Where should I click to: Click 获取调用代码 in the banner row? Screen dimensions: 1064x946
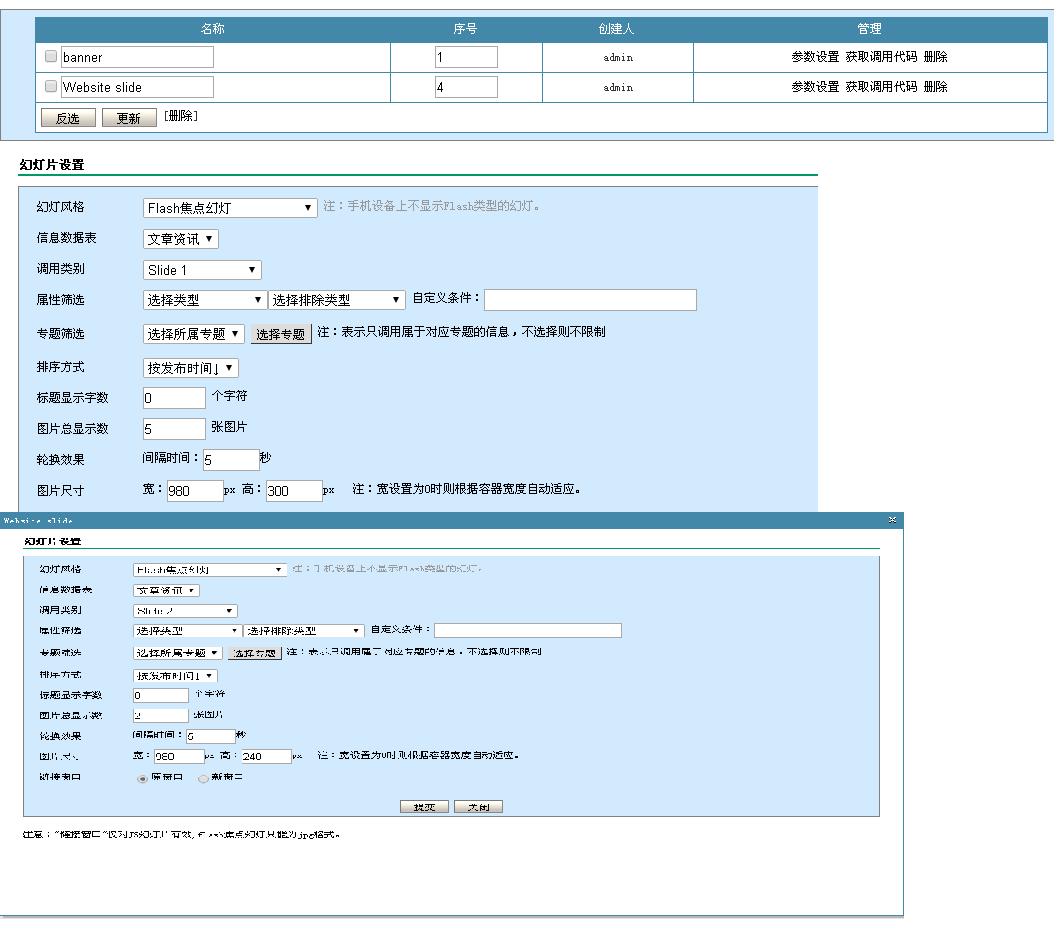(x=881, y=57)
